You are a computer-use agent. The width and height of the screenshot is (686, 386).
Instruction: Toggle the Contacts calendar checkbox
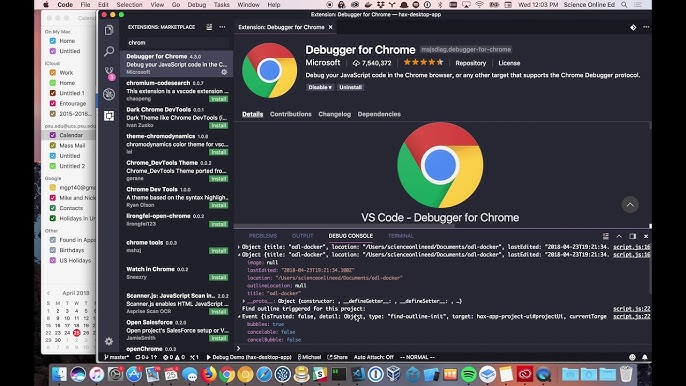pyautogui.click(x=53, y=208)
